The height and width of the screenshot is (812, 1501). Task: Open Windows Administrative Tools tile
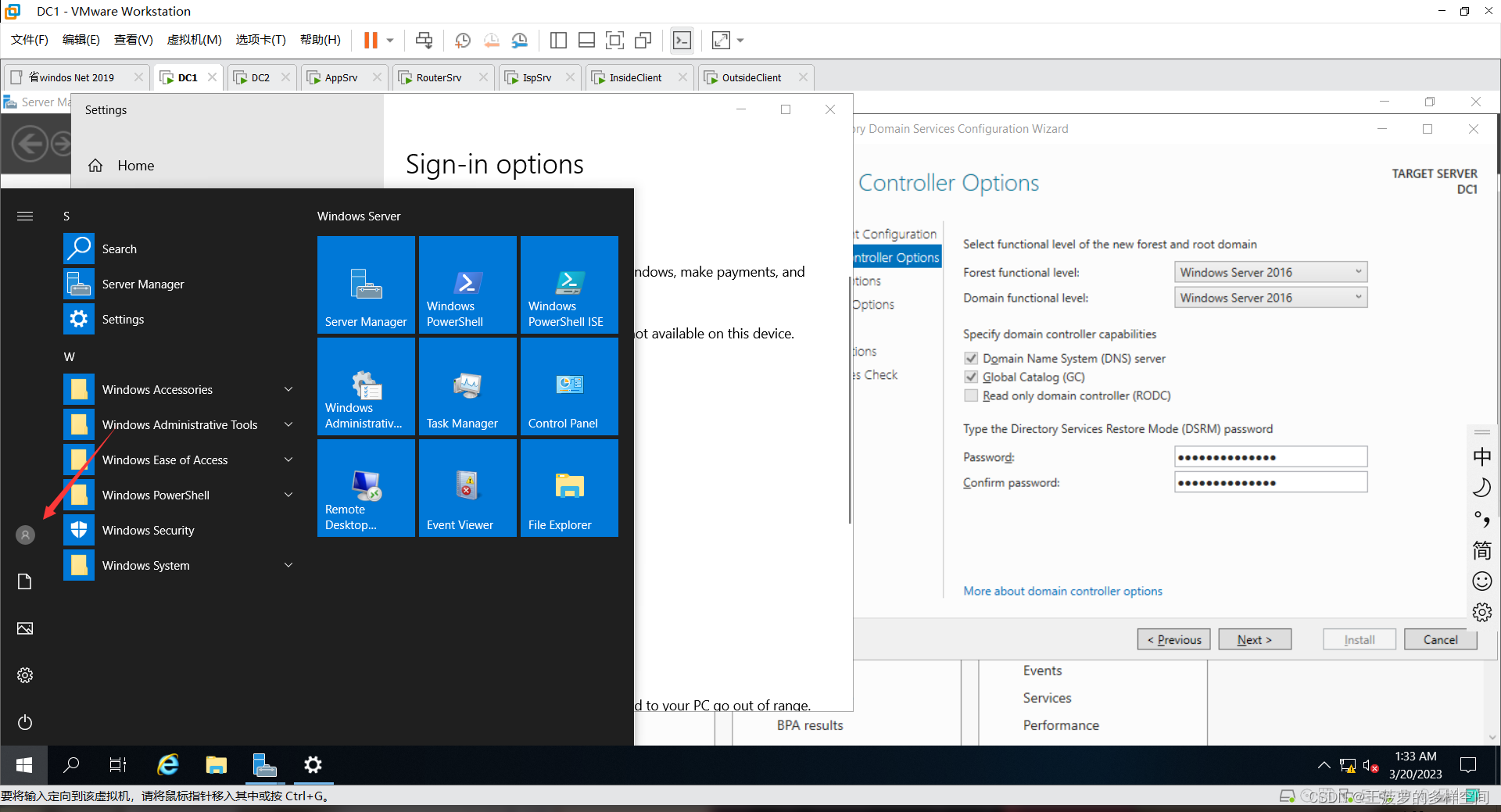[x=366, y=387]
